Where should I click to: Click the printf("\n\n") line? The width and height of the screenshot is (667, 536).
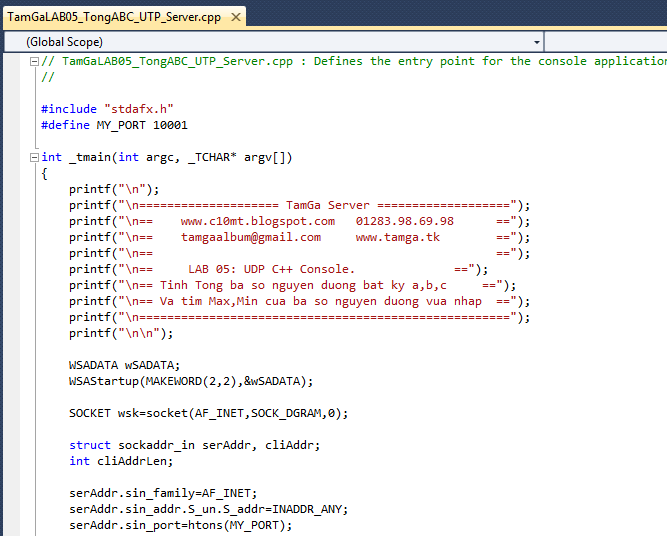tap(121, 334)
